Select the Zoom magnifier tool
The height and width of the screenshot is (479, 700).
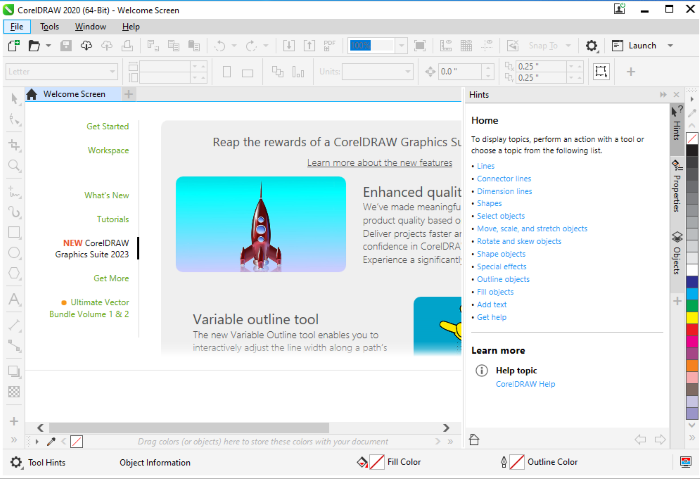[14, 166]
